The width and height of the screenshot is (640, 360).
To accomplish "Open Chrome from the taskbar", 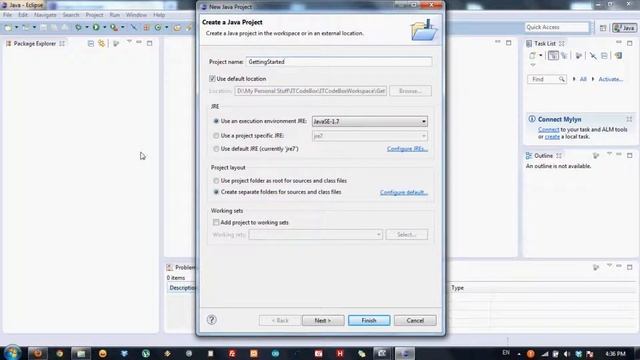I will [60, 353].
